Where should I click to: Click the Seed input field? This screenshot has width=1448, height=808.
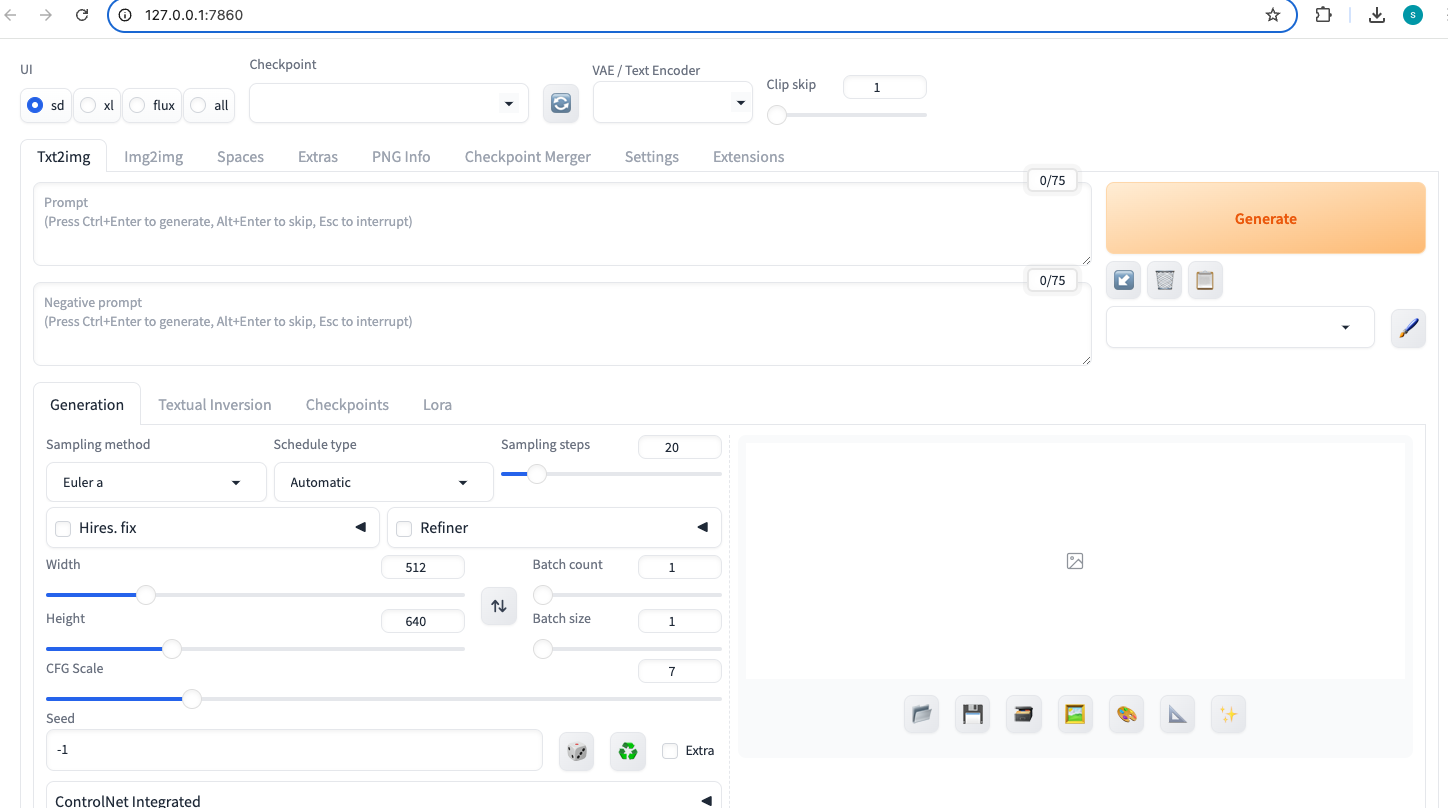[294, 750]
